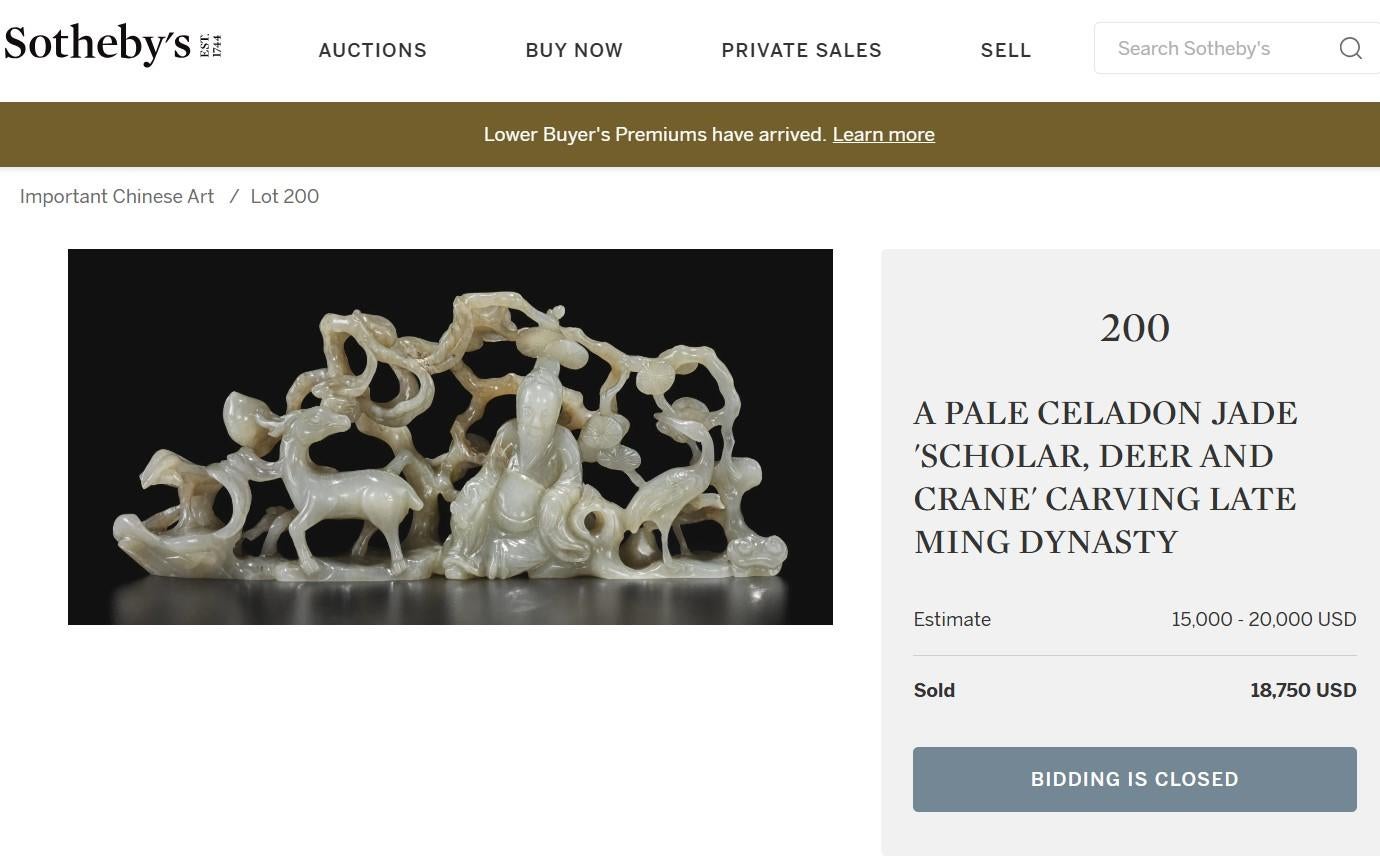
Task: Click the pale celadon jade lot title
Action: (1105, 477)
